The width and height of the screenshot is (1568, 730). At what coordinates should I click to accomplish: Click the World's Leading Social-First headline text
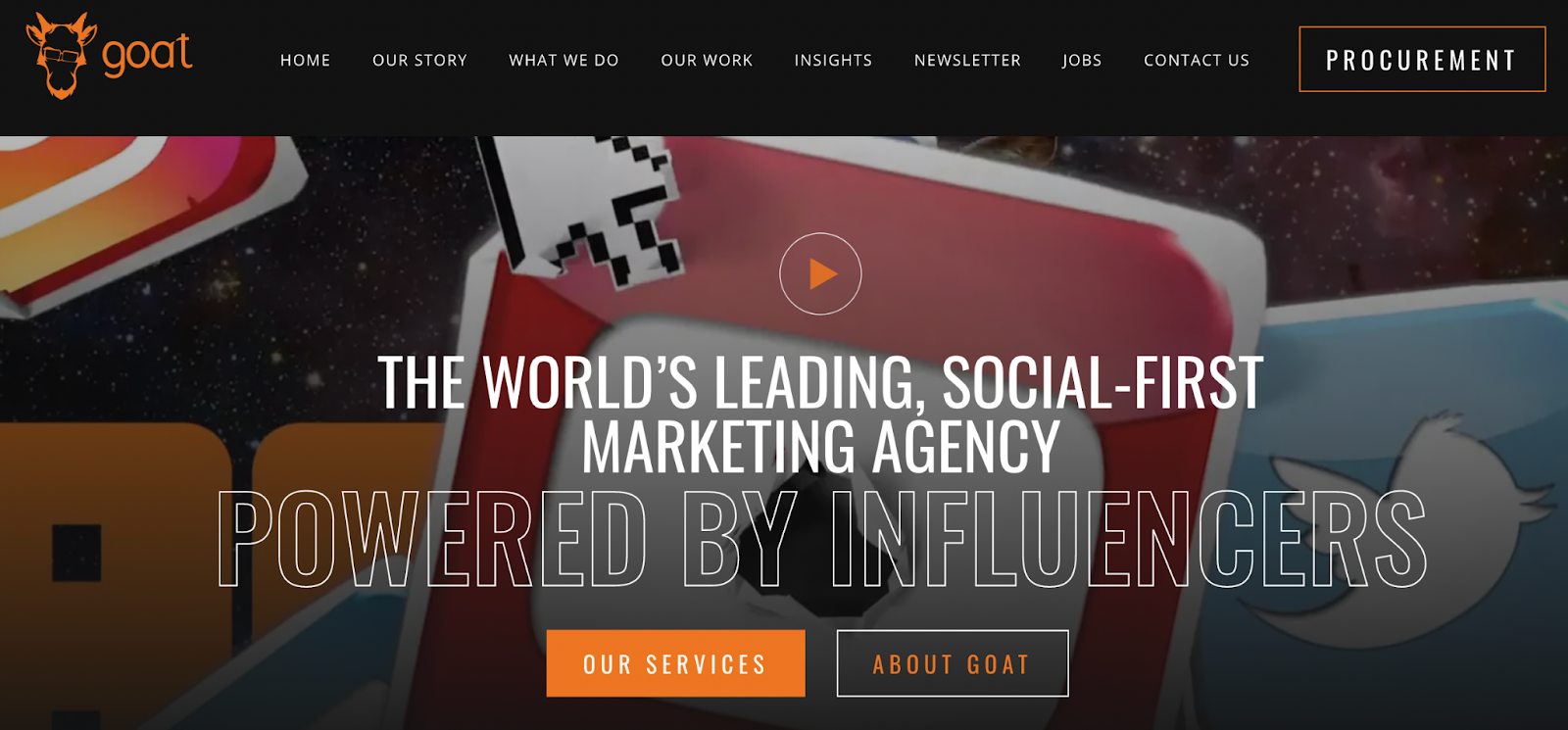coord(820,381)
